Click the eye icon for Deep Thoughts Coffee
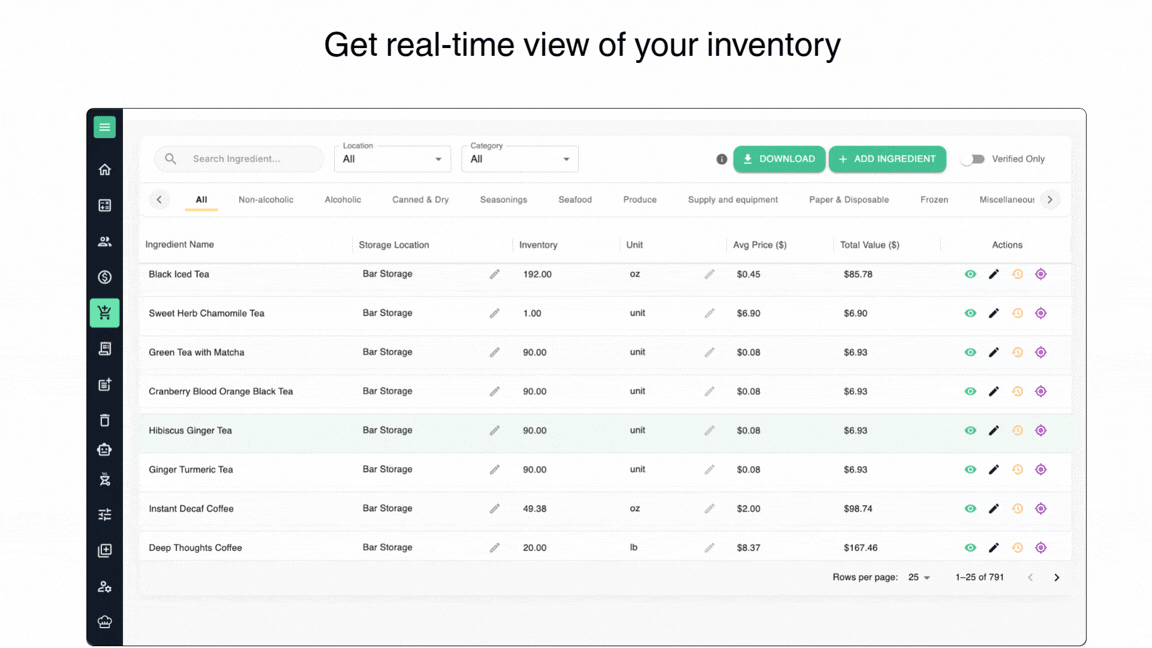Image resolution: width=1152 pixels, height=648 pixels. (970, 547)
